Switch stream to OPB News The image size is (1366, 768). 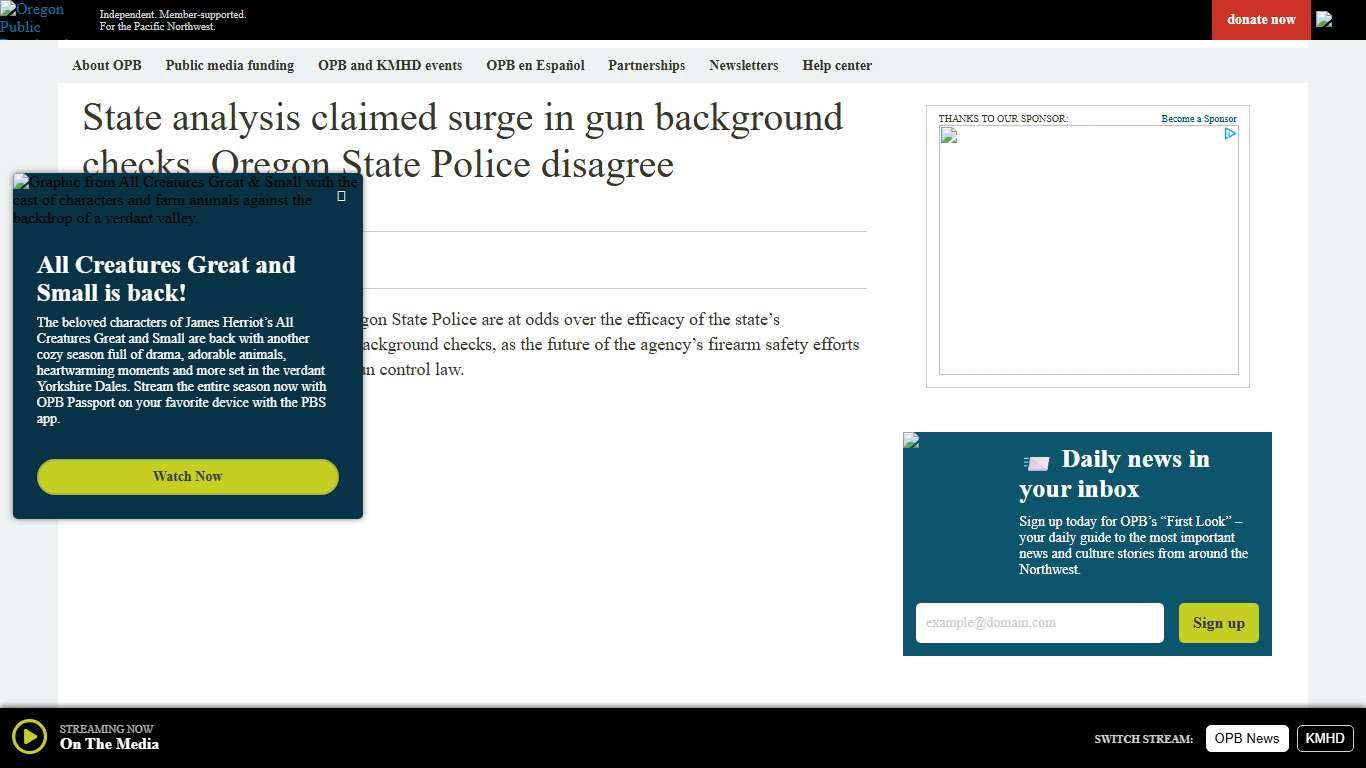click(x=1247, y=738)
